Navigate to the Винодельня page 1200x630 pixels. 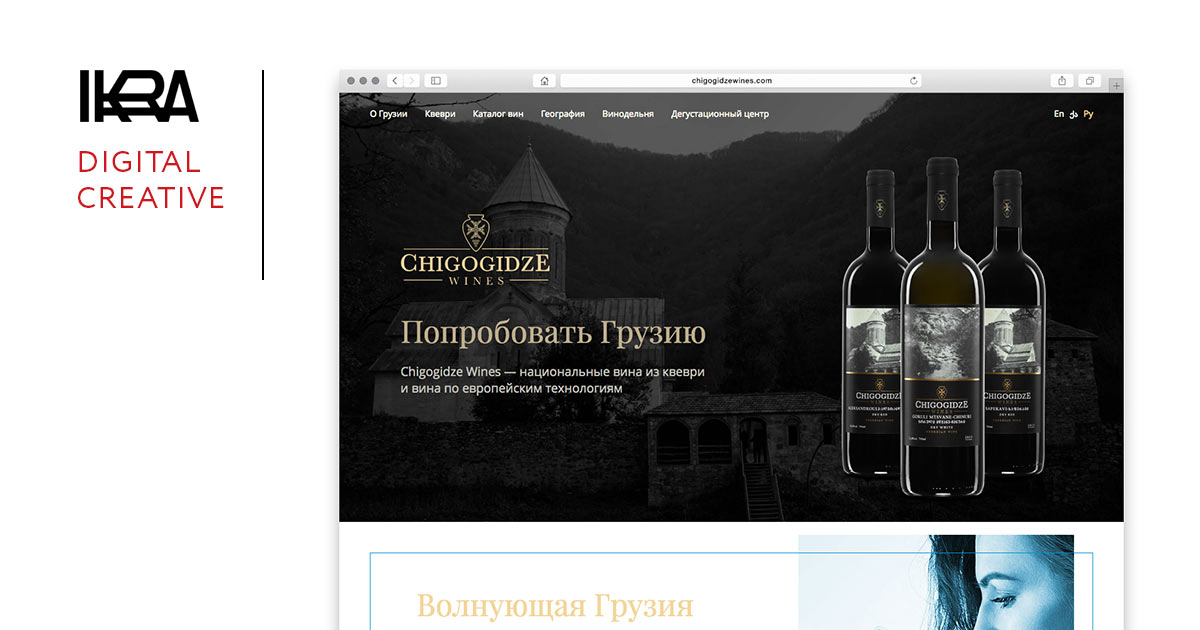coord(628,114)
